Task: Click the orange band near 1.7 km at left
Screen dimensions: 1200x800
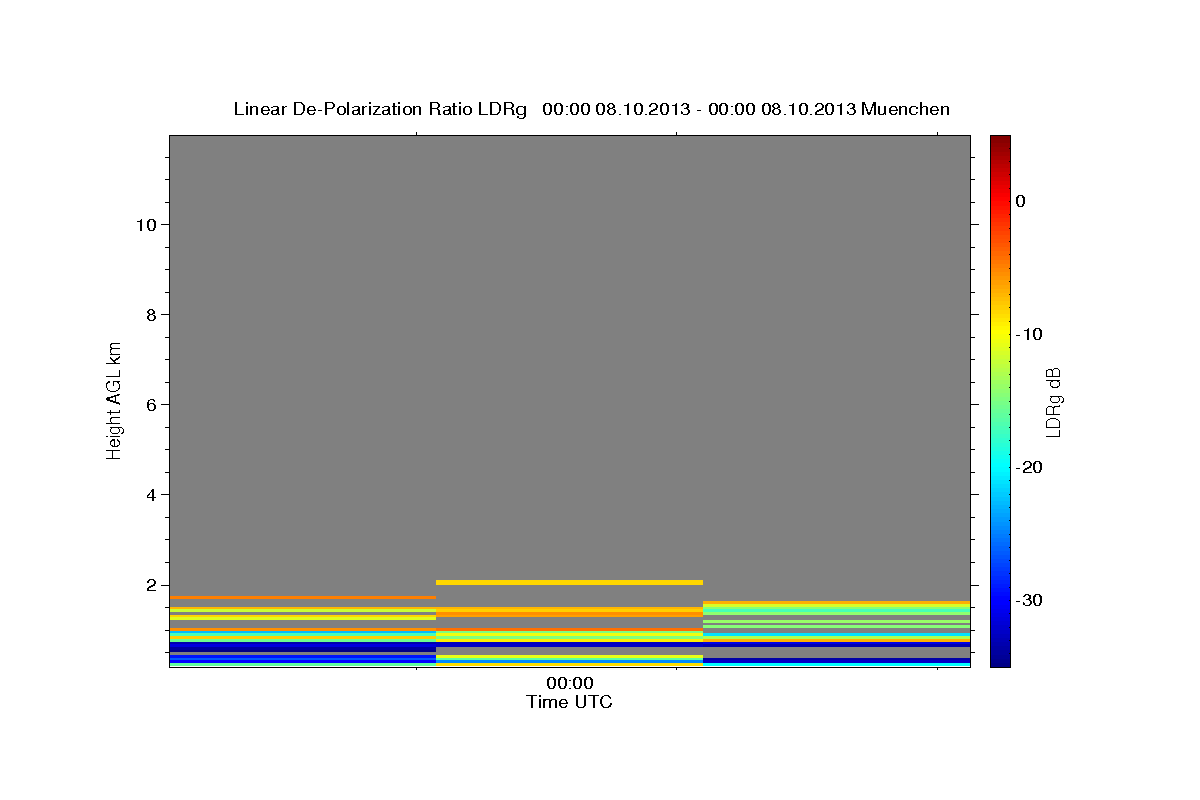Action: [x=303, y=597]
